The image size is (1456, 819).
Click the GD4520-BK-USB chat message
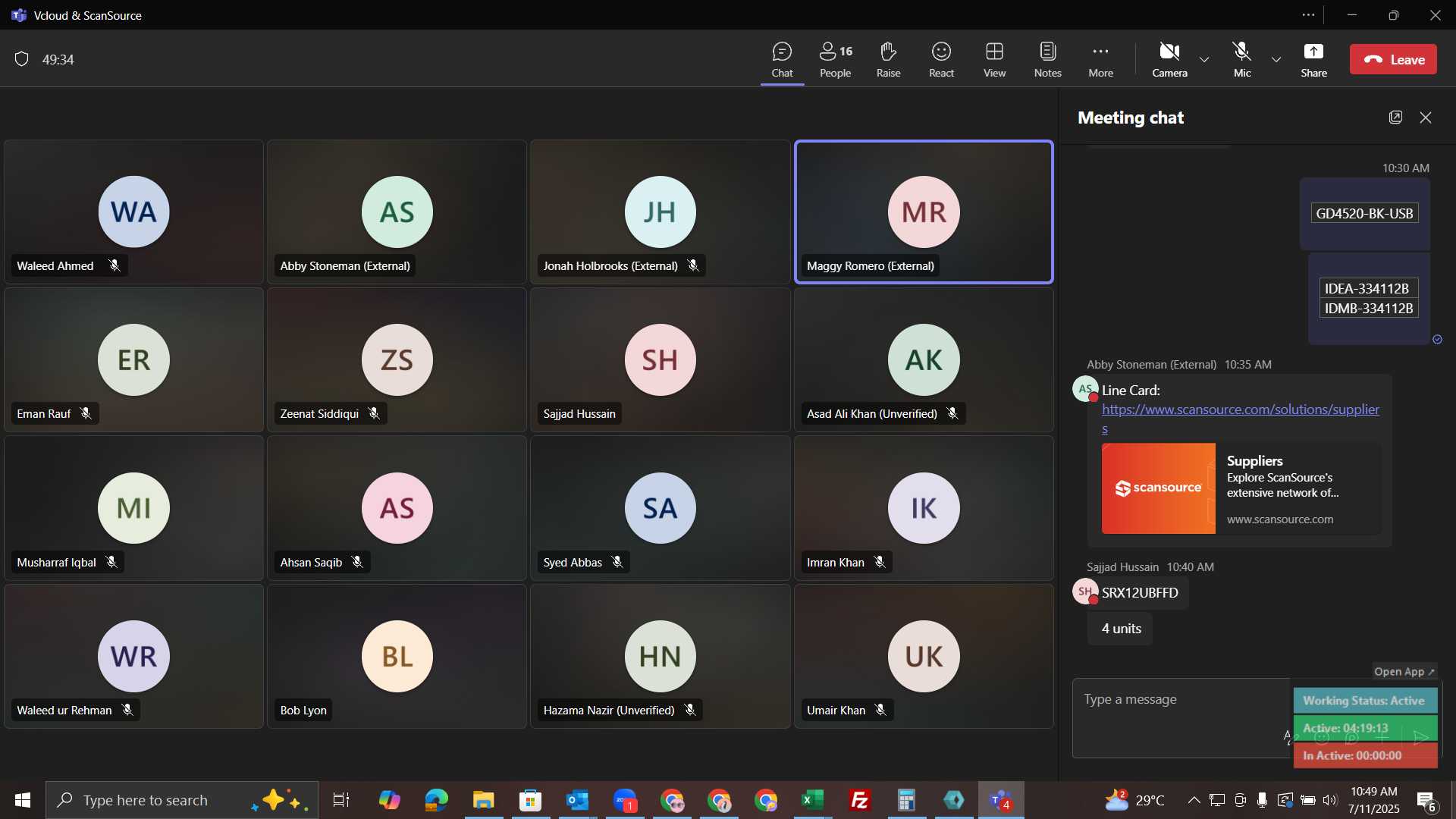point(1364,214)
